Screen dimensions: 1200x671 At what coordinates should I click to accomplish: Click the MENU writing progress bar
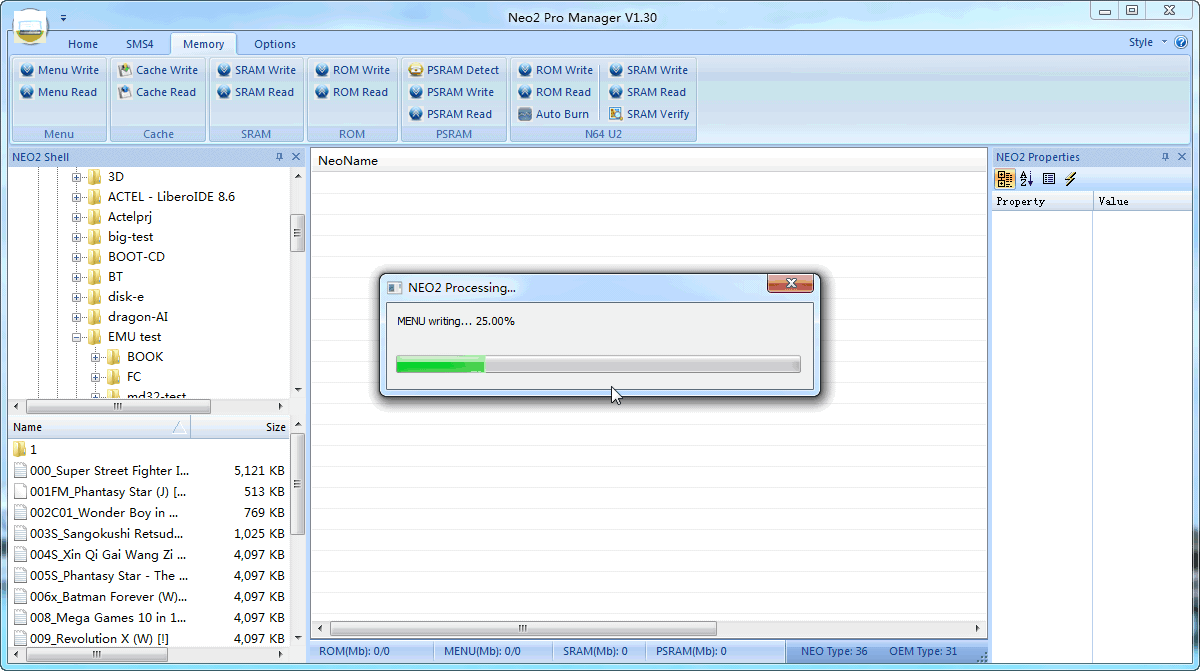[598, 364]
